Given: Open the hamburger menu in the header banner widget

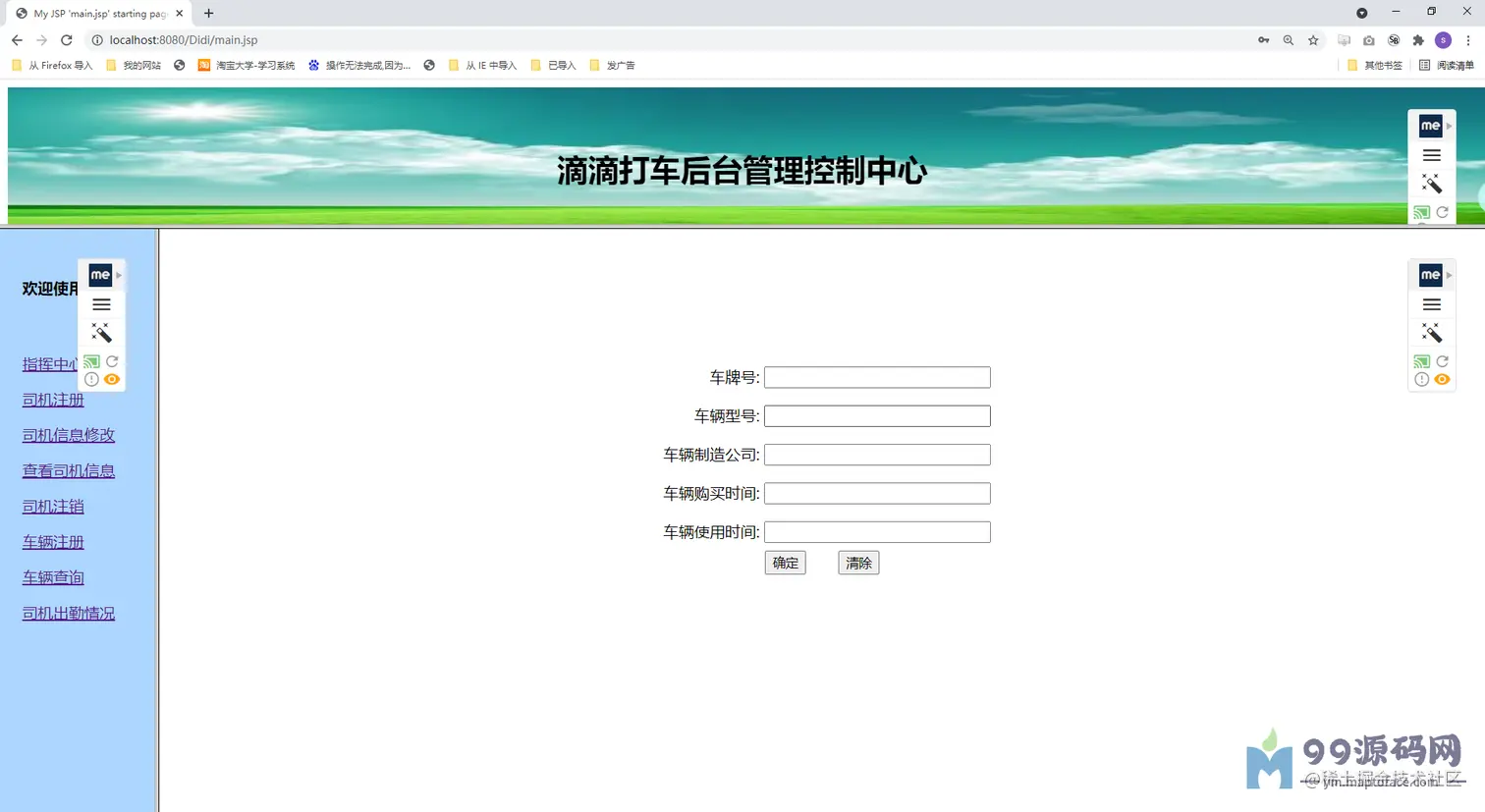Looking at the screenshot, I should pyautogui.click(x=1432, y=155).
